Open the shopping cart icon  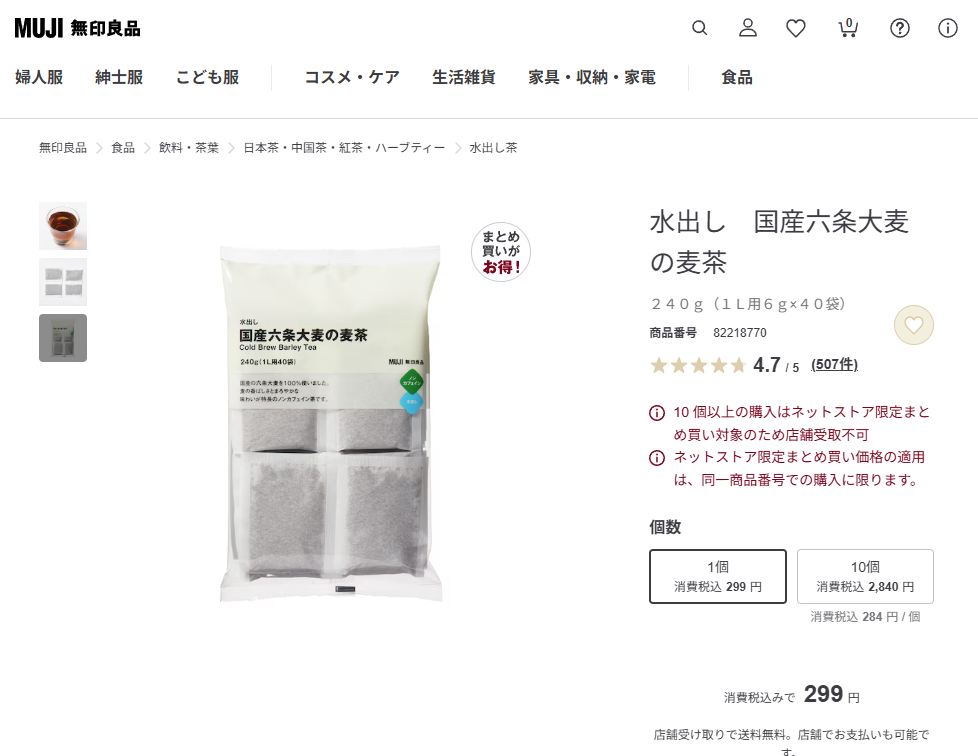click(848, 28)
